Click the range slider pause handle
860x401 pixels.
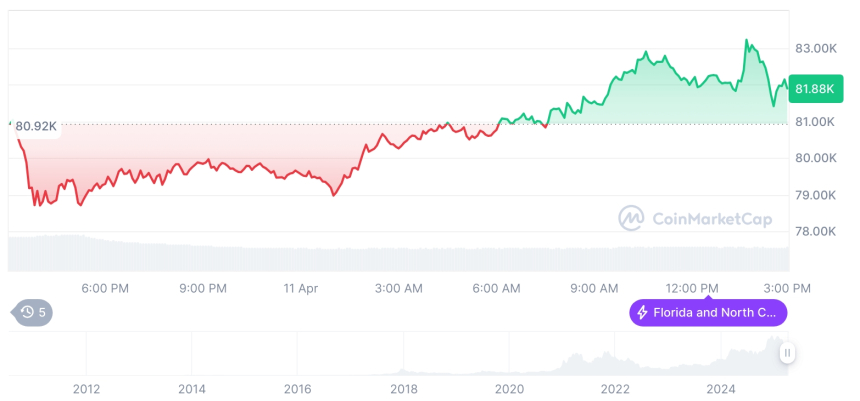coord(788,352)
